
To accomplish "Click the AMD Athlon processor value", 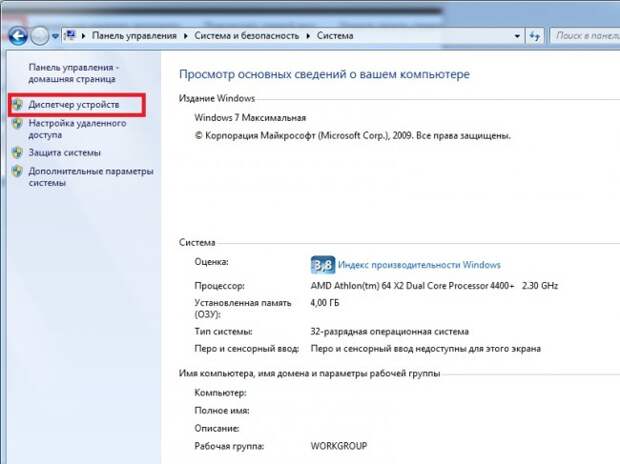I will coord(434,286).
